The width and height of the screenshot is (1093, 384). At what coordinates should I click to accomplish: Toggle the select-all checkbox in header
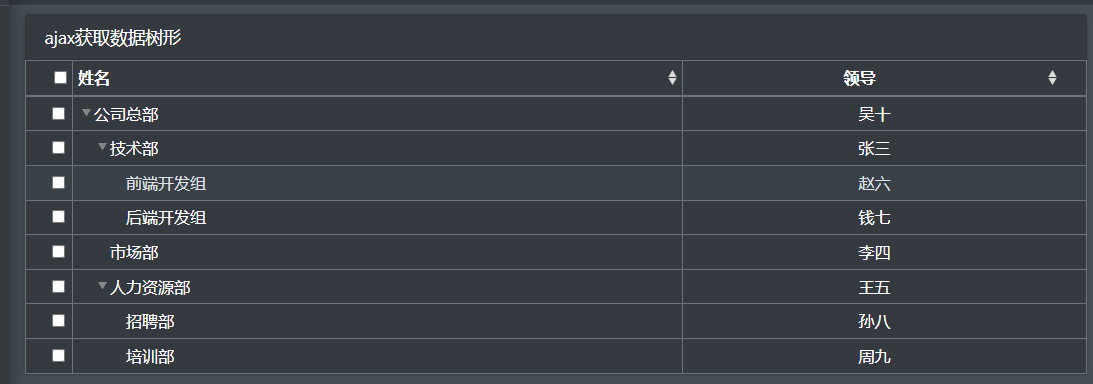coord(61,78)
